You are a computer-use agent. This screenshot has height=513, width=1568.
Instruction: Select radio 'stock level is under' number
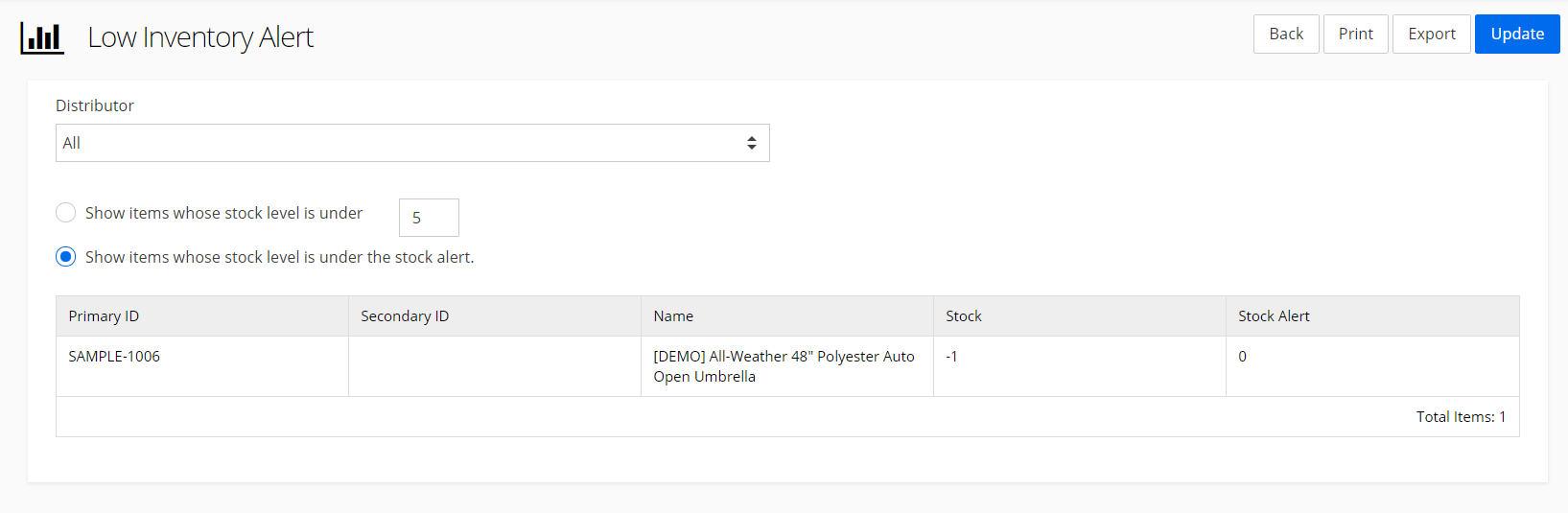(65, 213)
